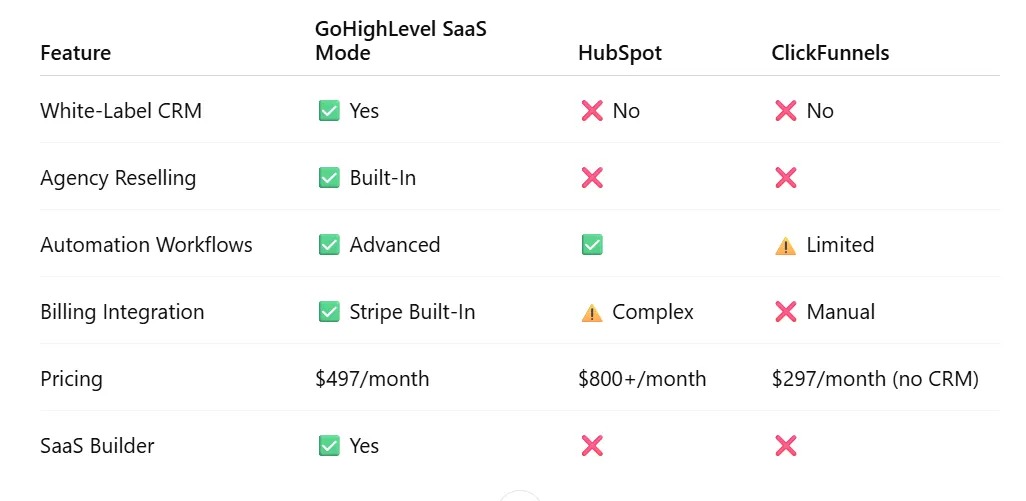Image resolution: width=1026 pixels, height=501 pixels.
Task: Click the green check beside Stripe Built-In
Action: pyautogui.click(x=328, y=312)
